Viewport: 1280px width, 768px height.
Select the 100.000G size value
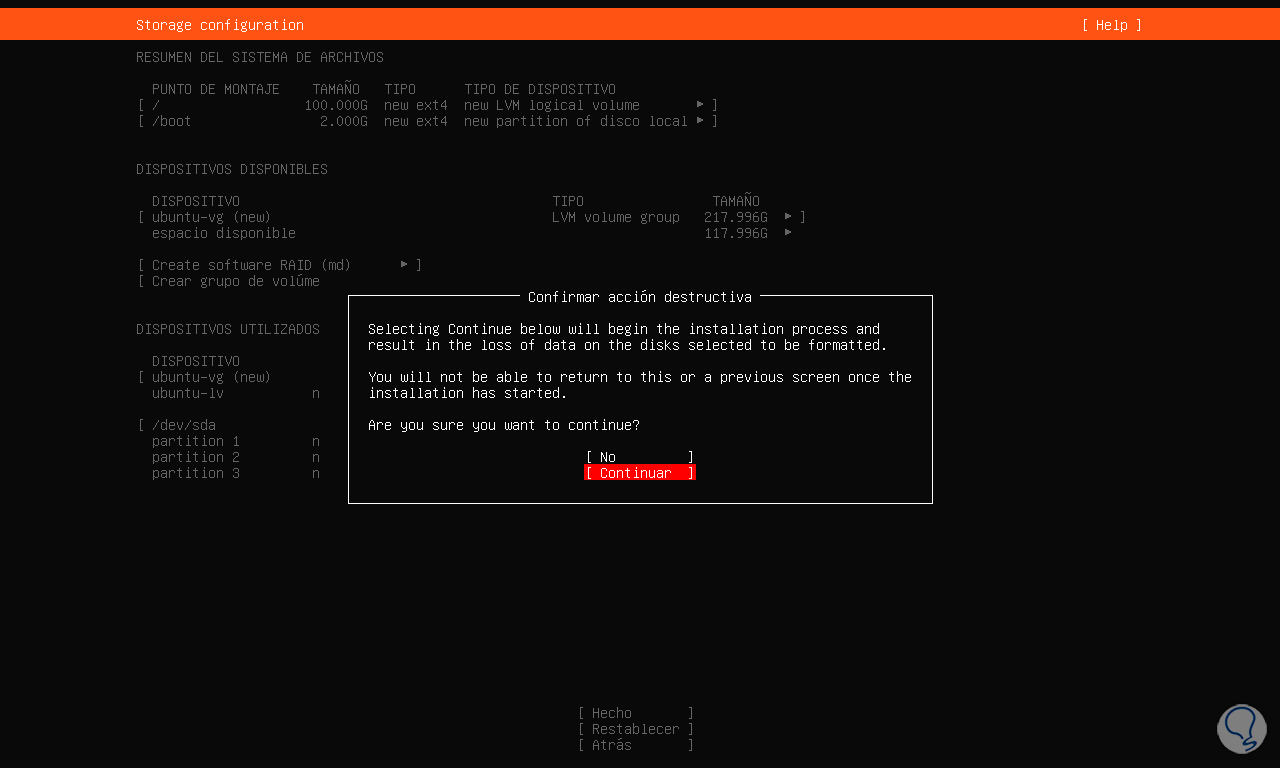coord(336,105)
